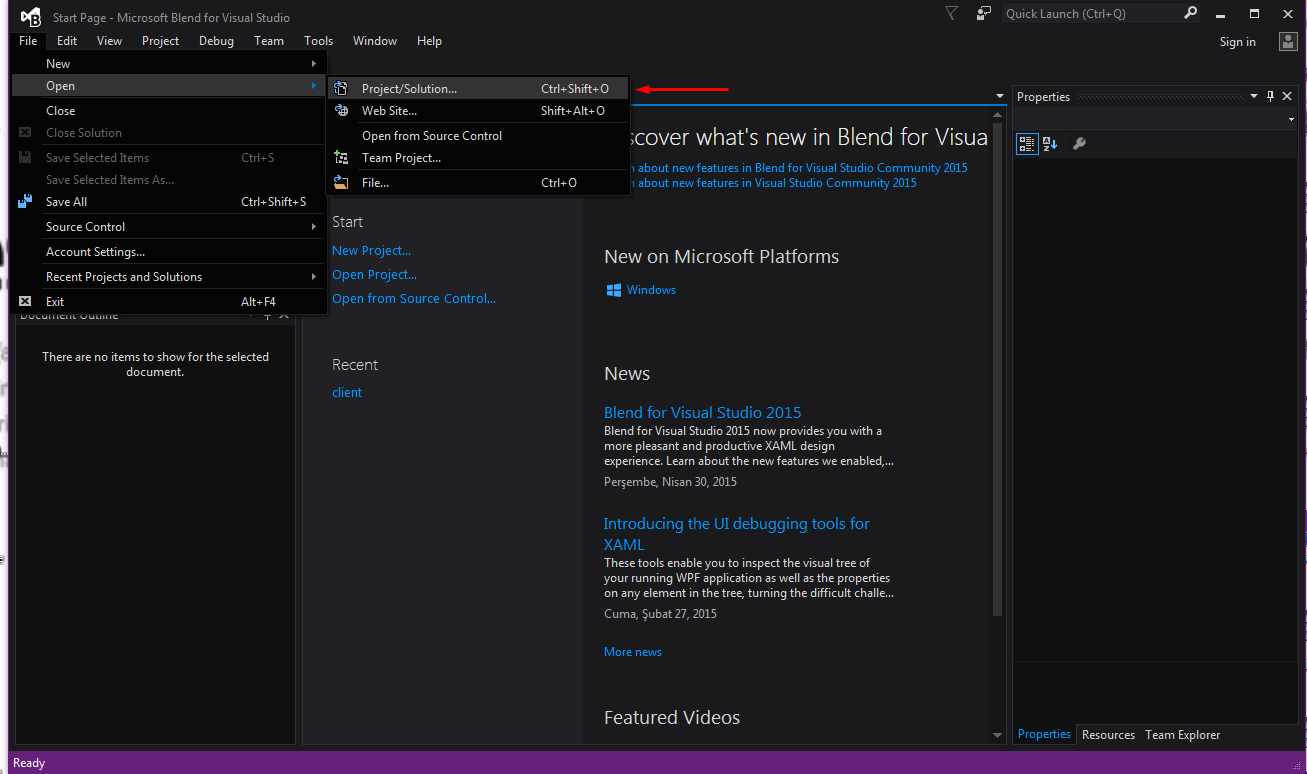Click the Exit icon in the File menu
Screen dimensions: 1307x774
click(x=25, y=302)
